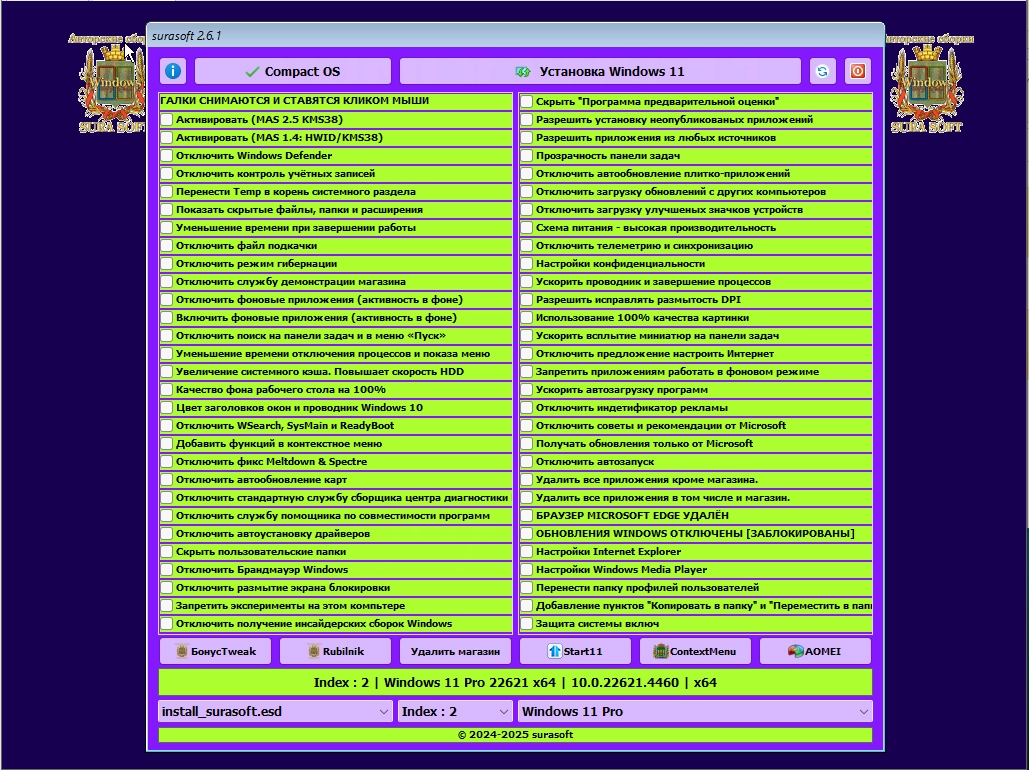Check Разрешить приложения из любых источников
This screenshot has height=770, width=1029.
(526, 137)
